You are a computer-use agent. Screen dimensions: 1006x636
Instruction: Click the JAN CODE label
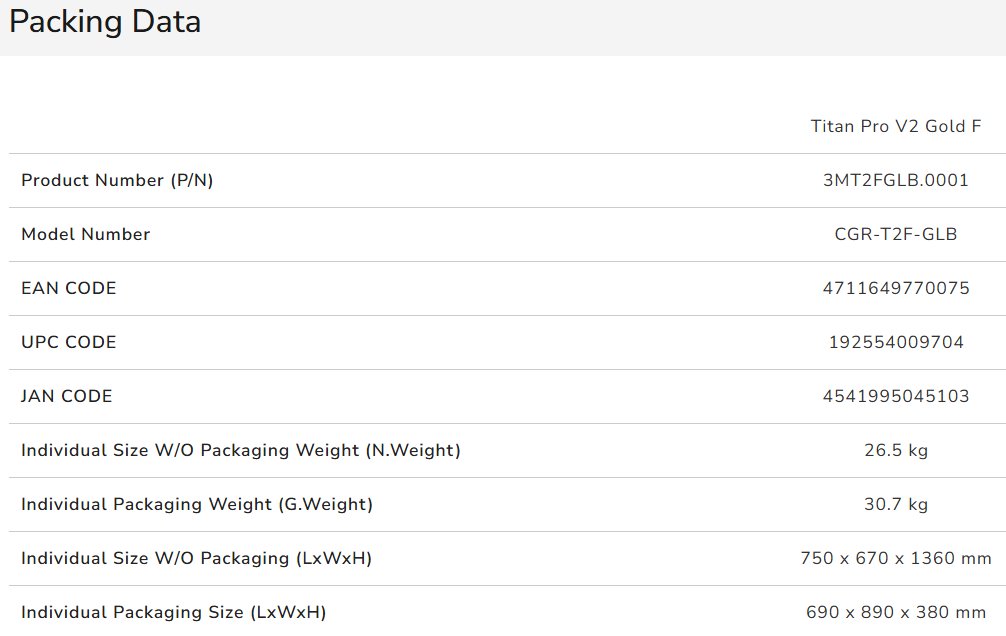66,396
